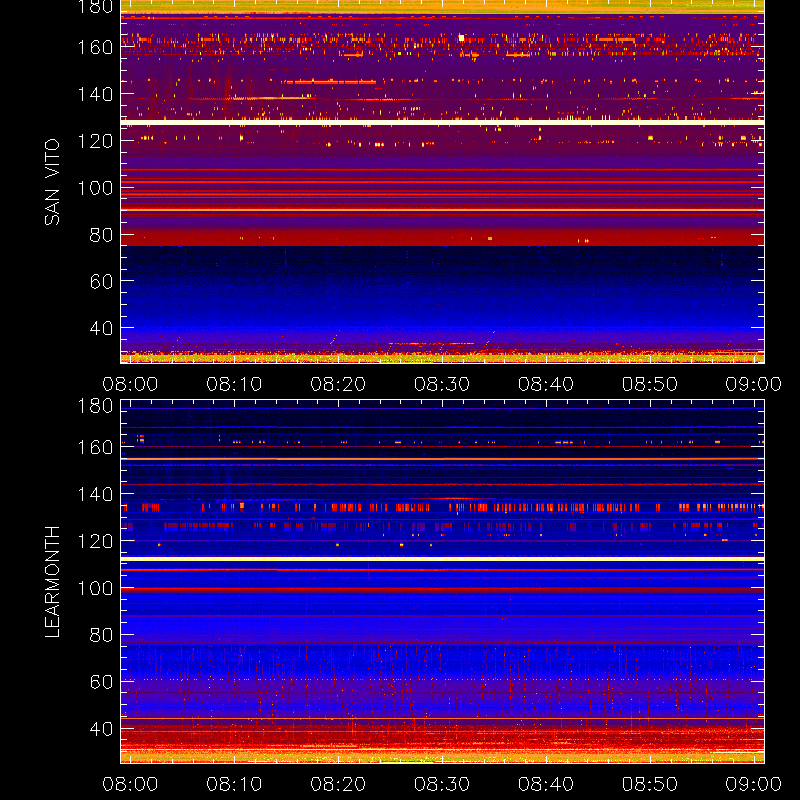Click the 100 tick label on the Learmonth plot
This screenshot has width=800, height=800.
click(x=95, y=588)
